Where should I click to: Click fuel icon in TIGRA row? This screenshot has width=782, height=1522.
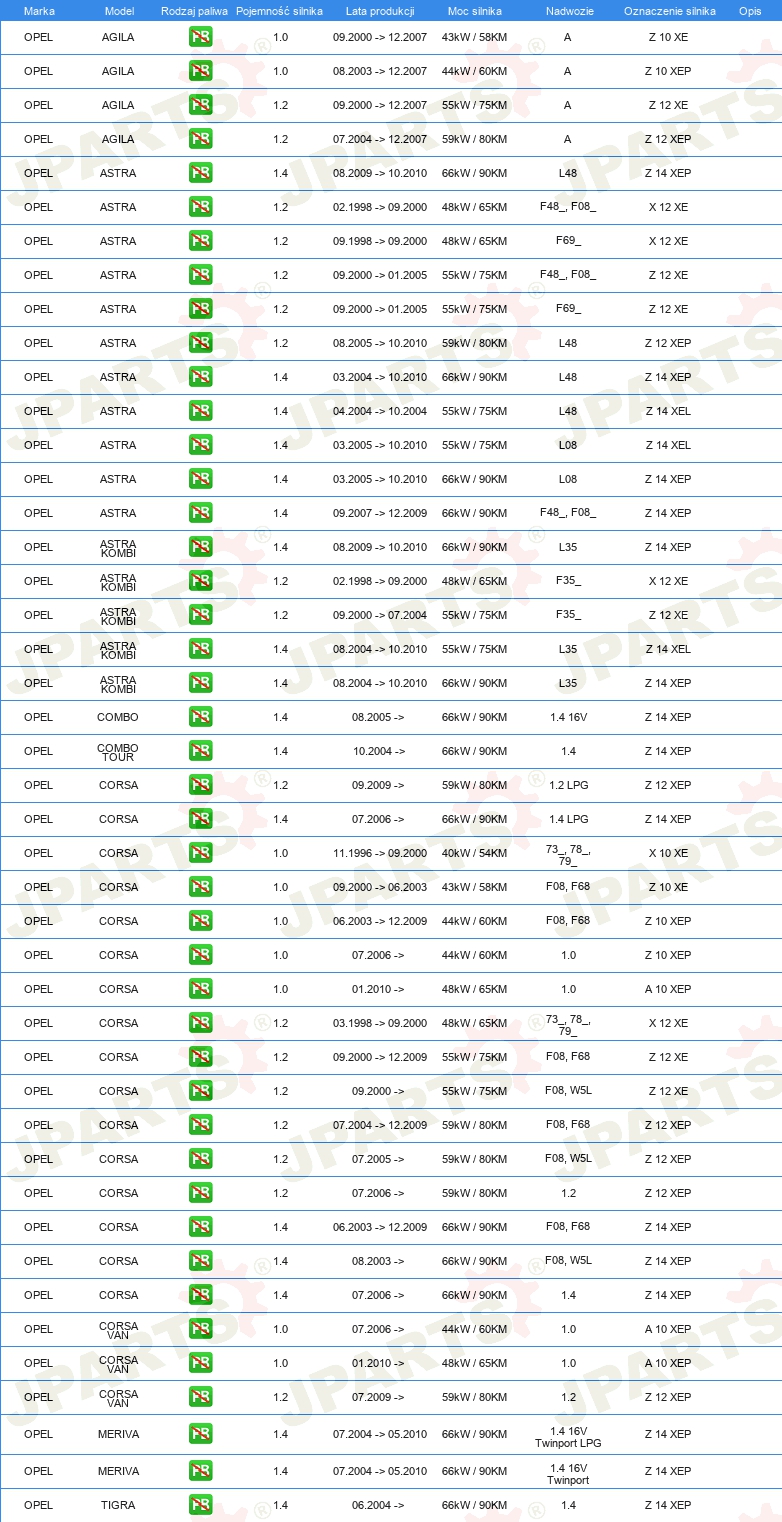coord(200,1505)
